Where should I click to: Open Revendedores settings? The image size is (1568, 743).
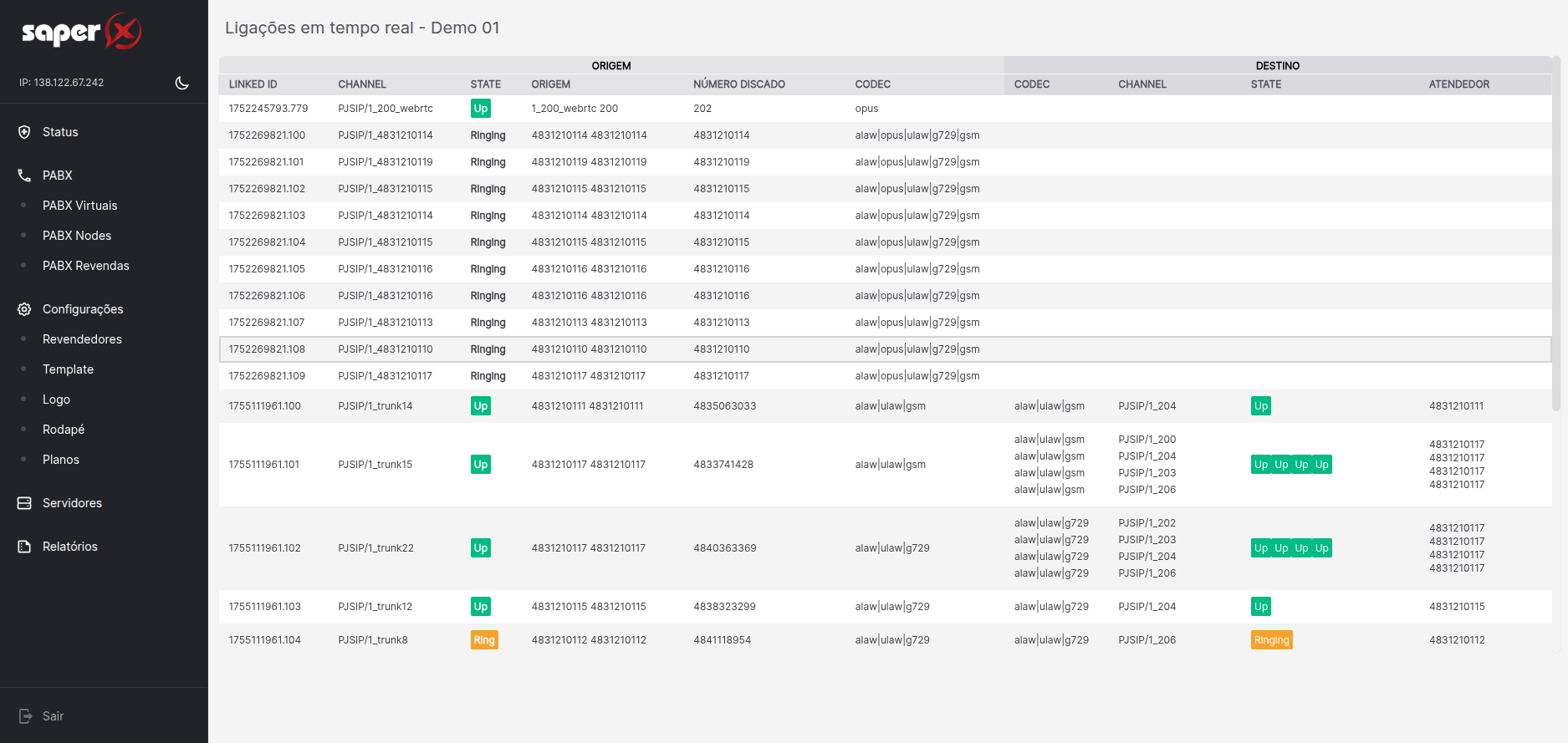(x=82, y=339)
